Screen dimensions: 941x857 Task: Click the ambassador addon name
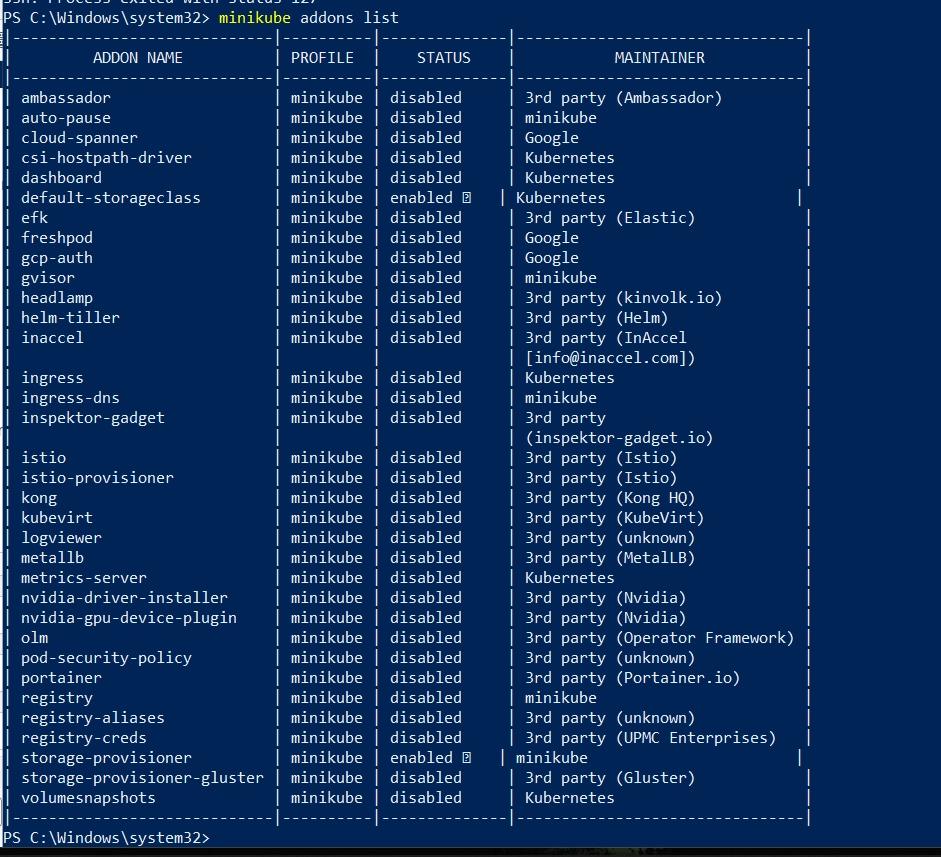pyautogui.click(x=66, y=98)
